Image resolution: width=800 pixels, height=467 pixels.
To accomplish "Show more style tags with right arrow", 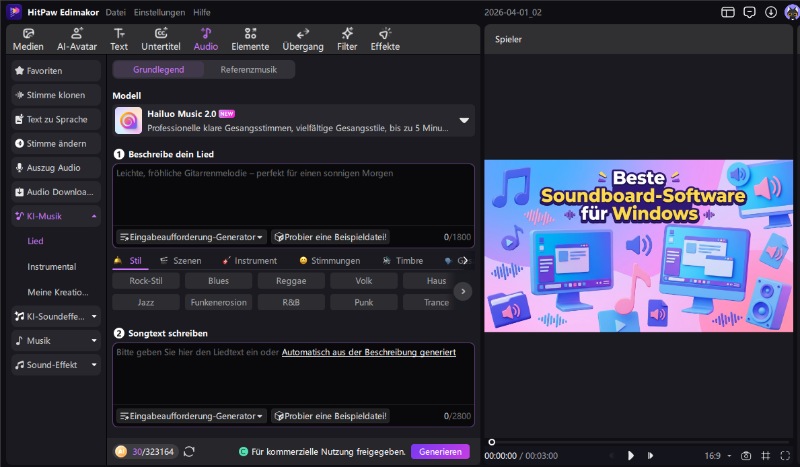I will [463, 291].
